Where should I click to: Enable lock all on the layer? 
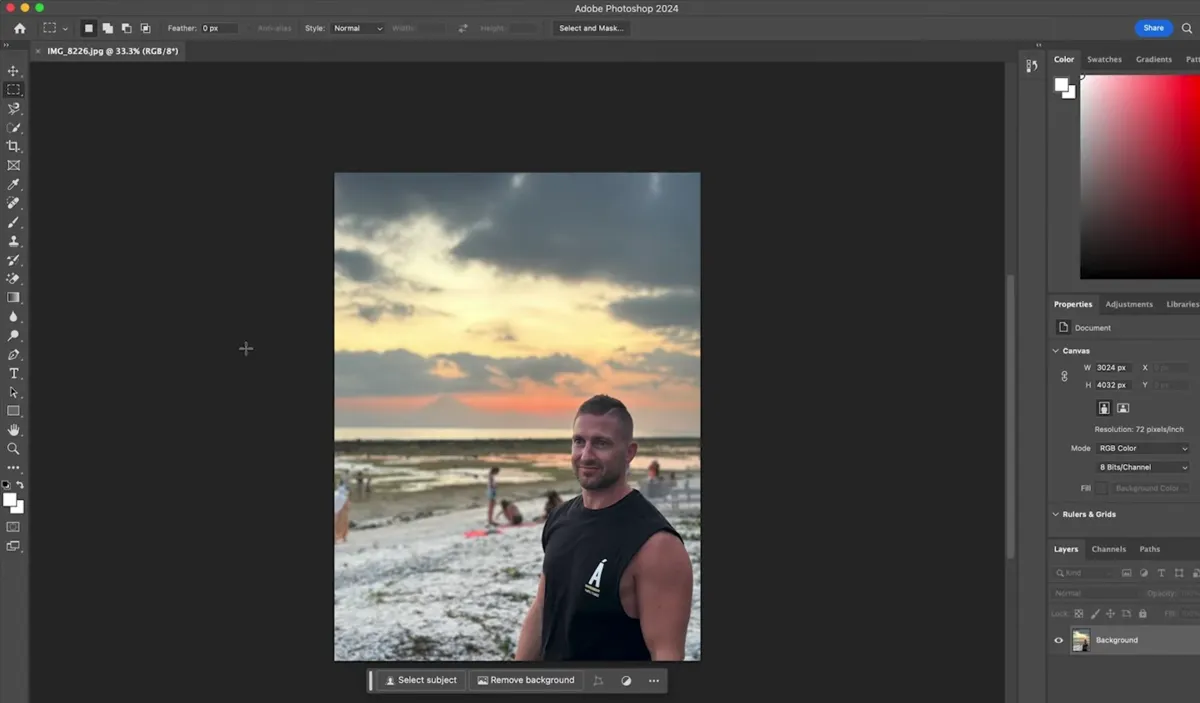point(1143,613)
